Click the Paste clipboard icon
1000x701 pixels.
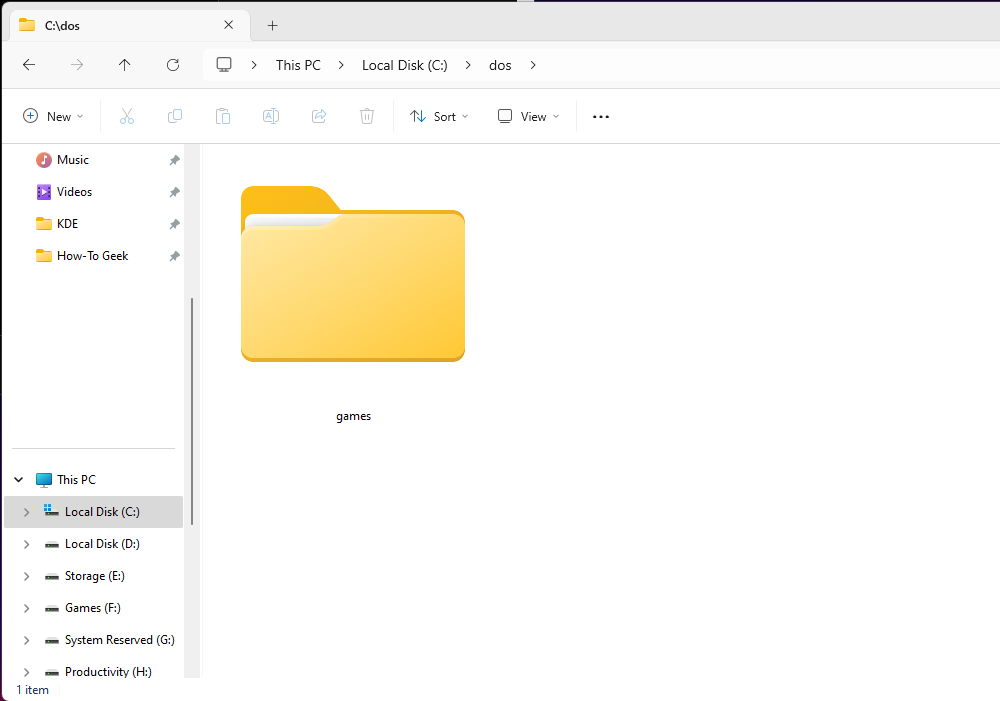coord(223,116)
